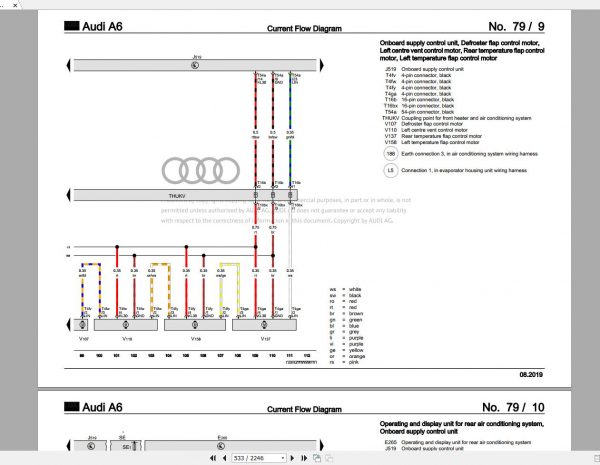600x465 pixels.
Task: Click the circled 'L5' connection symbol
Action: [x=390, y=170]
